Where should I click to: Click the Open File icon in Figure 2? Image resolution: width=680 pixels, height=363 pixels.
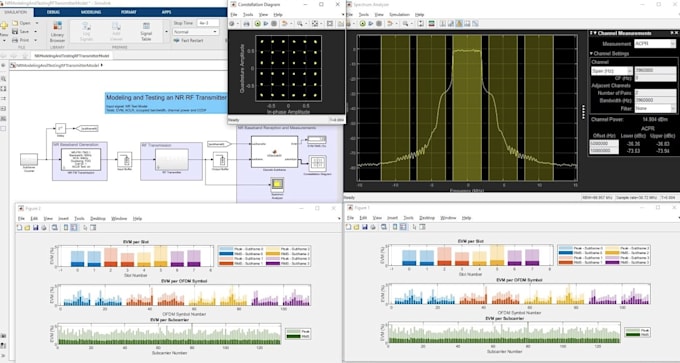coord(27,227)
